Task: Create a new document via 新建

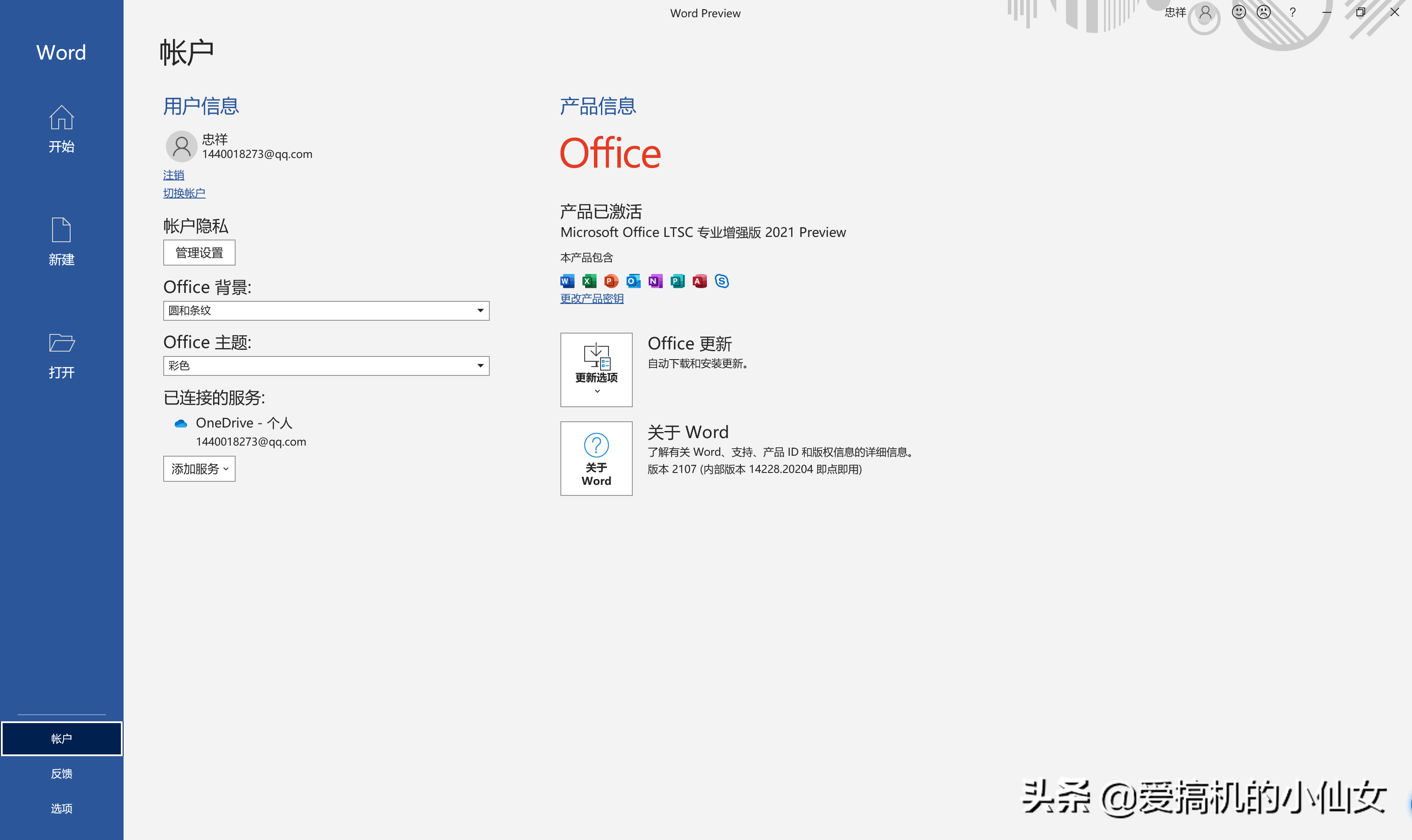Action: pos(61,242)
